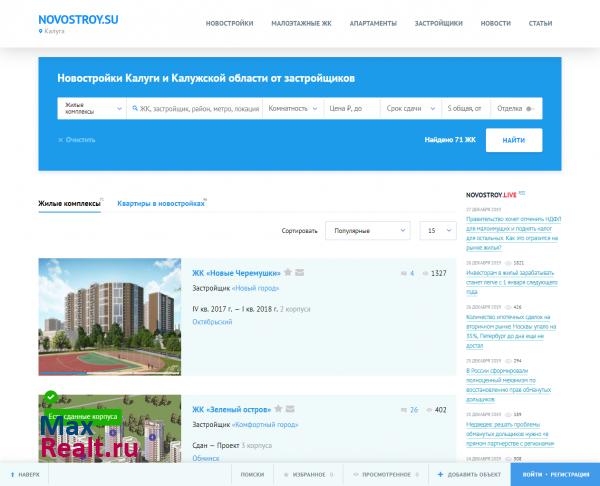Open news В России сформировали полноценный механизм
The height and width of the screenshot is (486, 600).
(509, 385)
